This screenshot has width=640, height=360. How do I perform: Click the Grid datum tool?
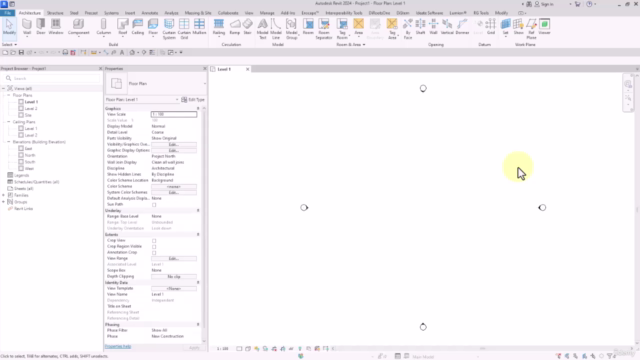coord(491,27)
